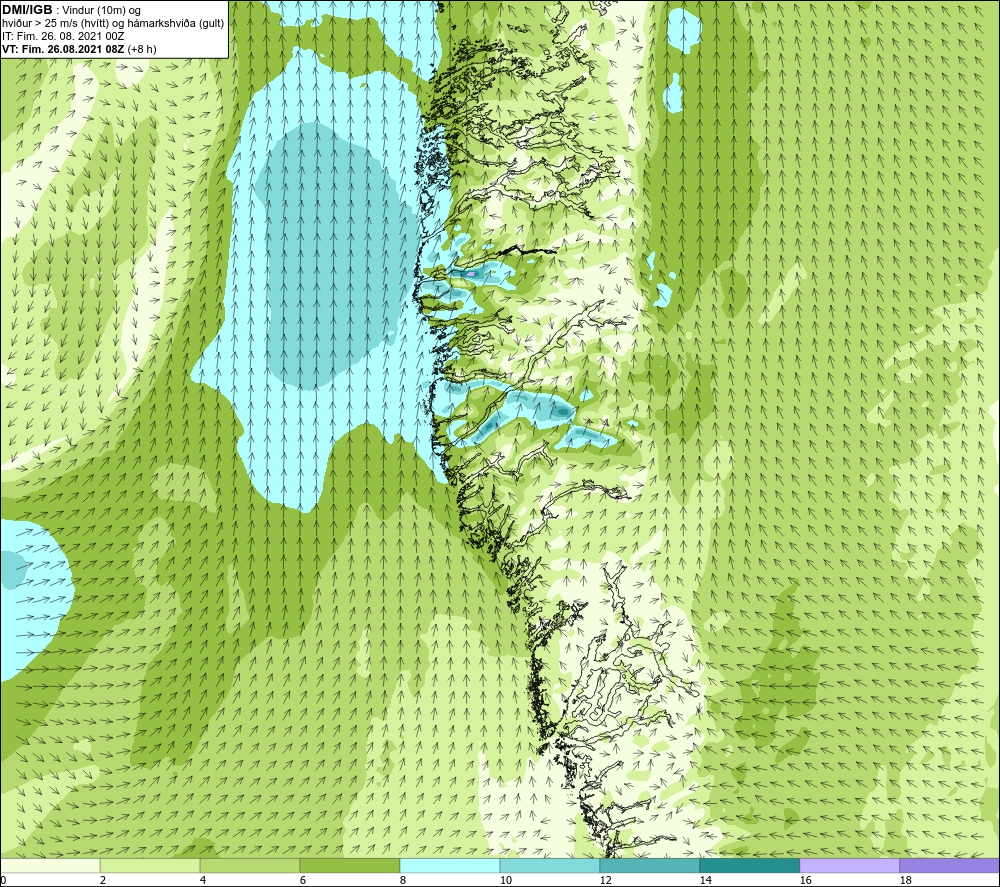Click the legend scale value "8"
1000x887 pixels.
403,881
